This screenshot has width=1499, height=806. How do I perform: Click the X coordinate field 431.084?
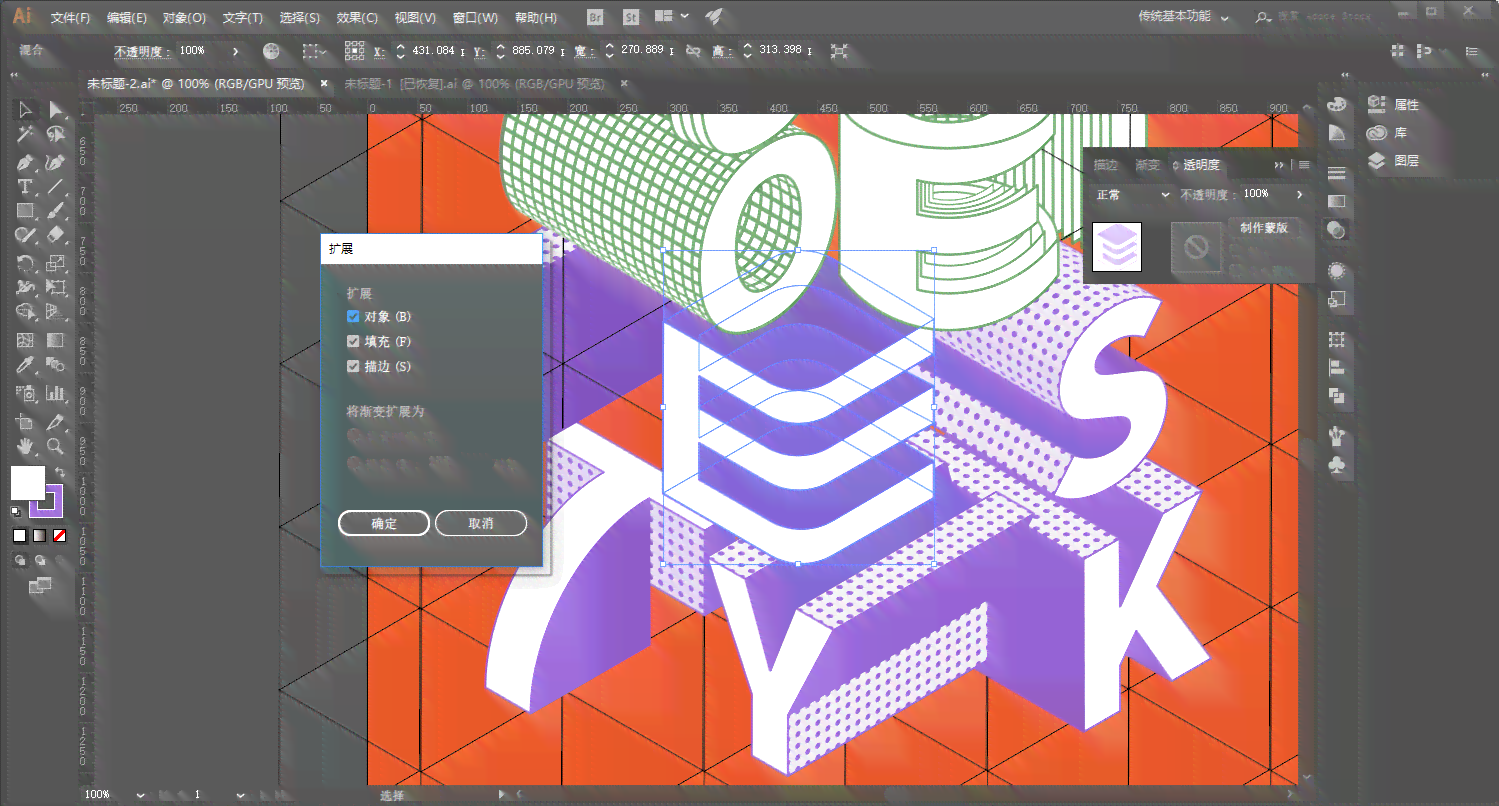click(x=433, y=51)
